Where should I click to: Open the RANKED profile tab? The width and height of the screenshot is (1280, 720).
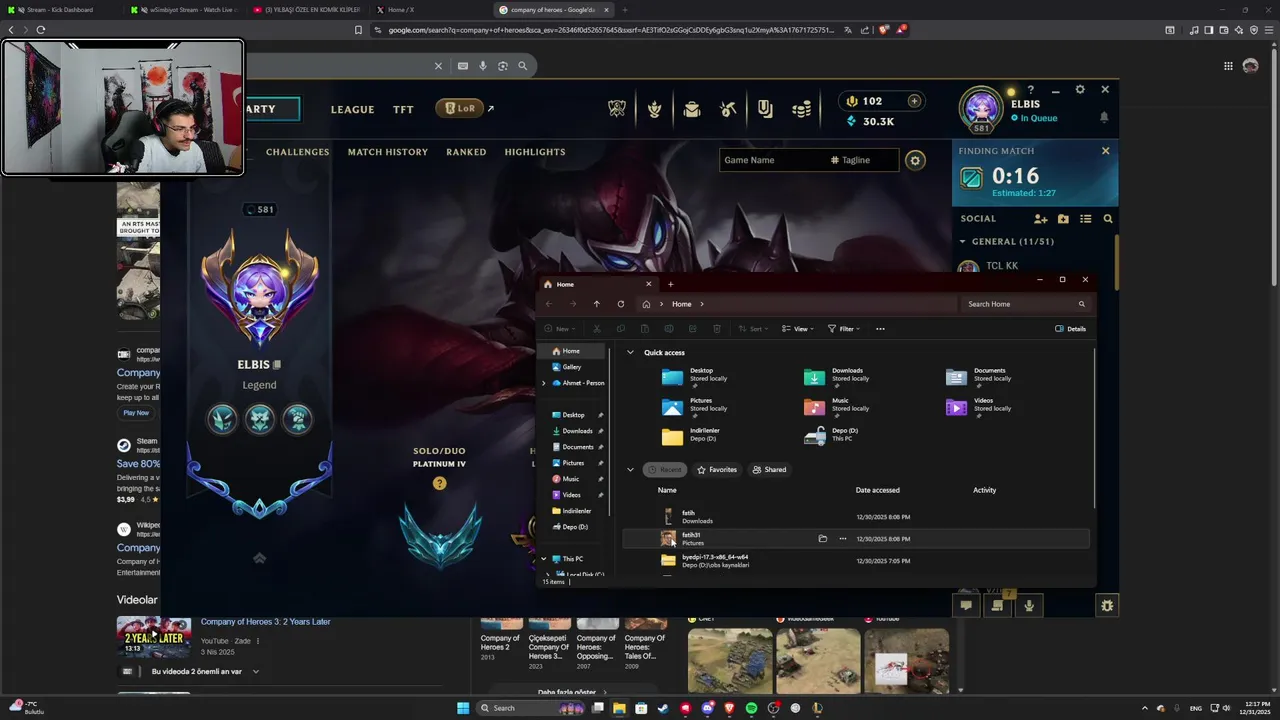coord(466,152)
